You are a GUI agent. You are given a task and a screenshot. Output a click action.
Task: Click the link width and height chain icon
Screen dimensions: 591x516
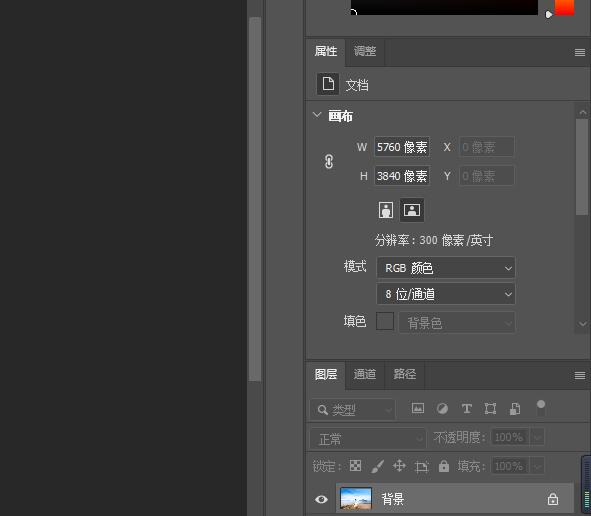329,161
